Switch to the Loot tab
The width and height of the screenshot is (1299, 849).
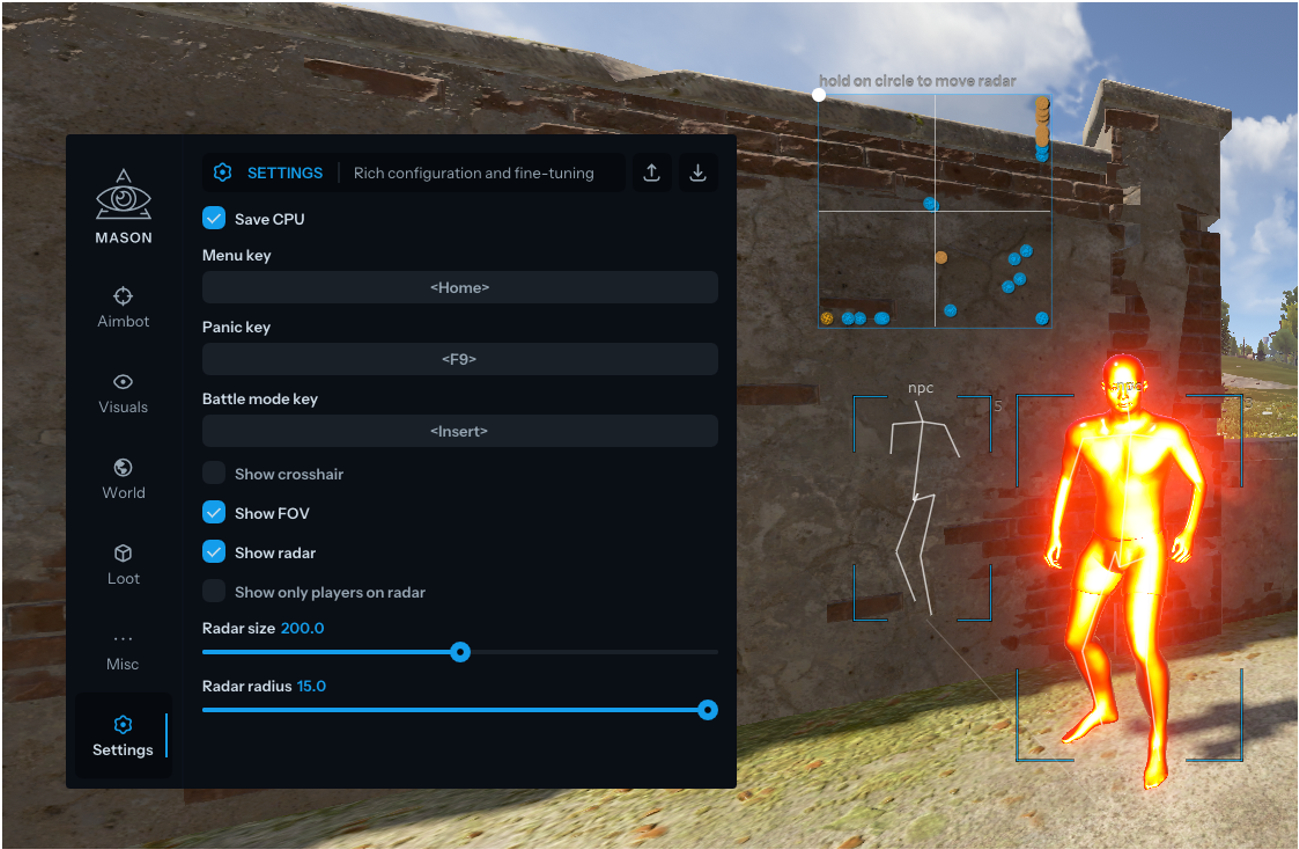tap(122, 552)
